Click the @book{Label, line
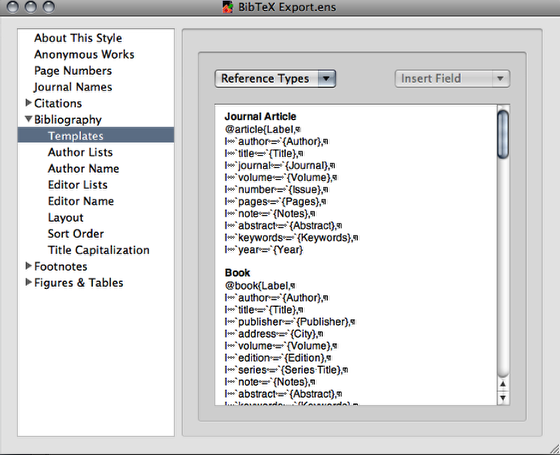This screenshot has width=560, height=455. (x=260, y=285)
